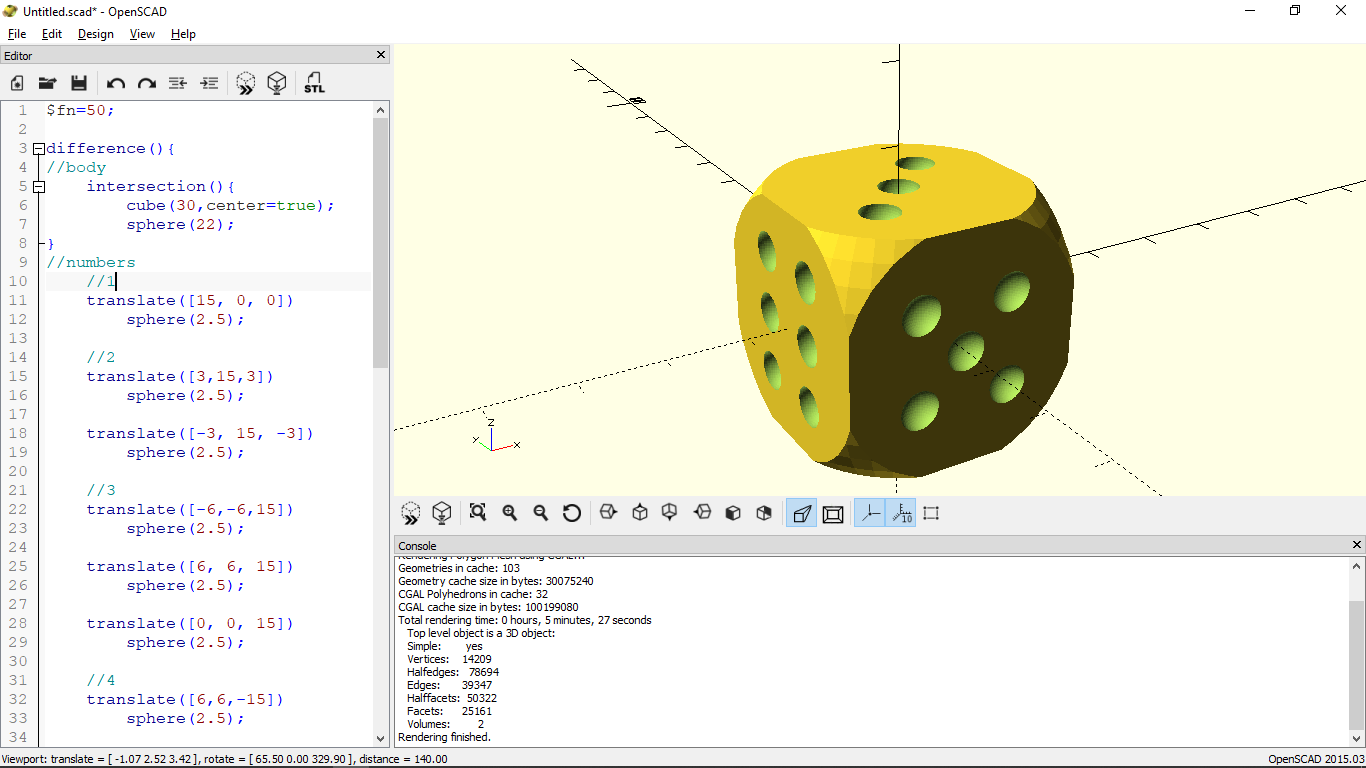Undo the last edit in the Editor
The image size is (1366, 768).
116,83
